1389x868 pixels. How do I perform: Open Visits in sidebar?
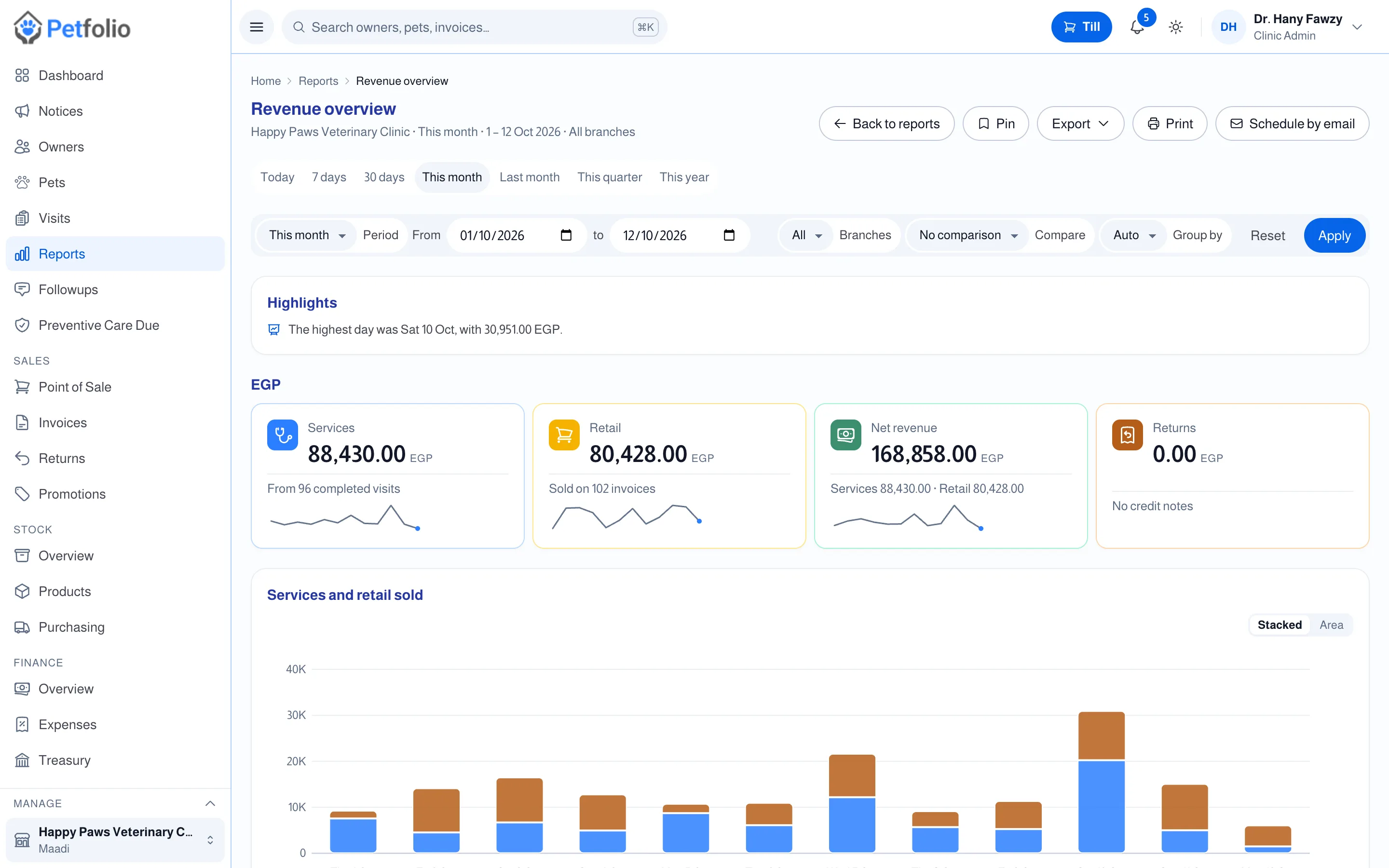click(115, 218)
